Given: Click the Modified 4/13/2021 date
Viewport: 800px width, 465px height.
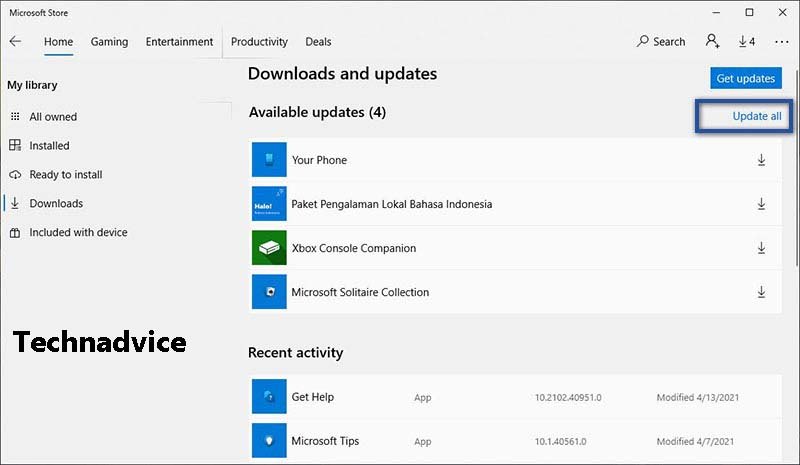Looking at the screenshot, I should (x=697, y=397).
